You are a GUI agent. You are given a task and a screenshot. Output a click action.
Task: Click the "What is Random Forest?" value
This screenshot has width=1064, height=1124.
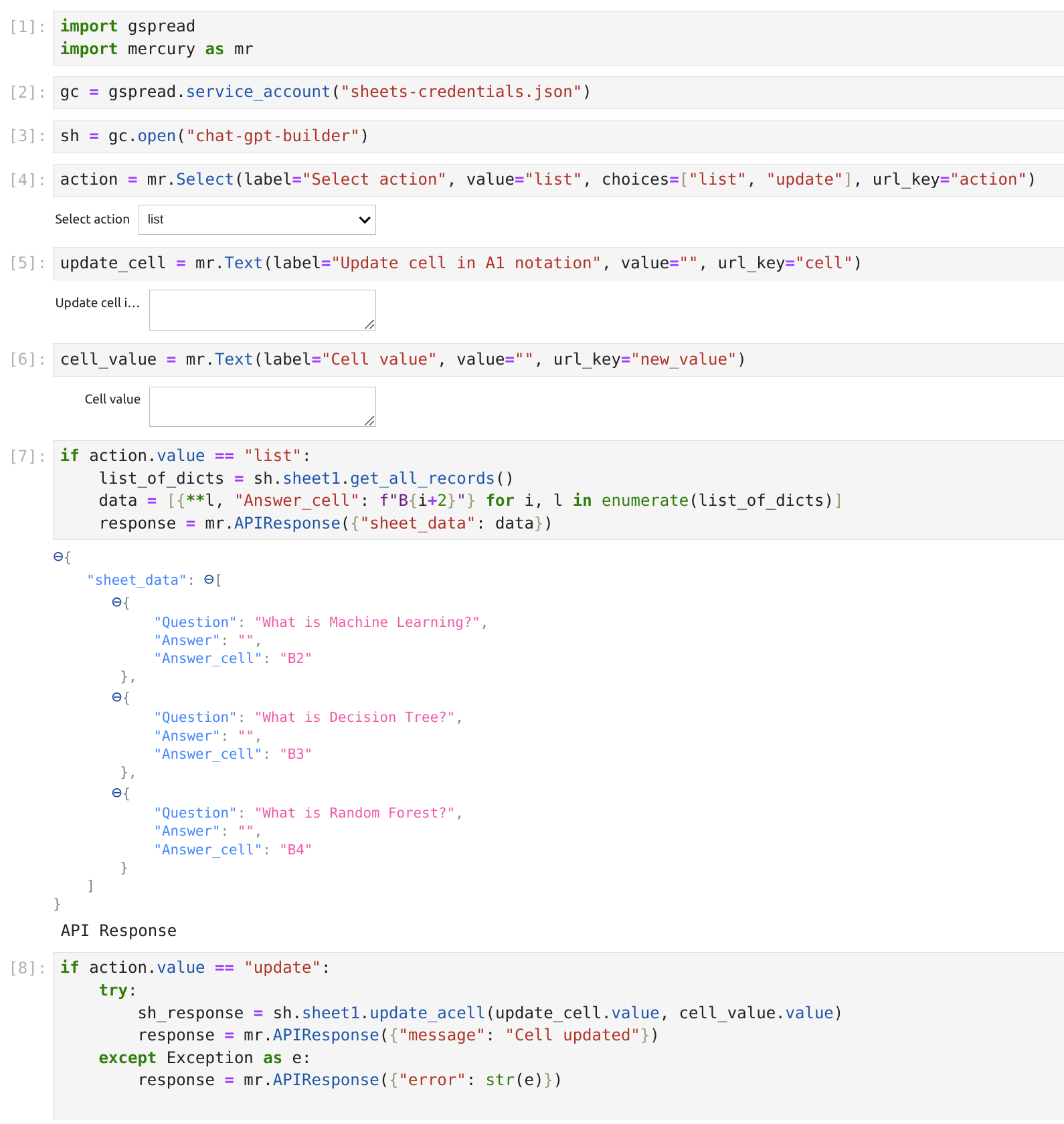point(355,813)
